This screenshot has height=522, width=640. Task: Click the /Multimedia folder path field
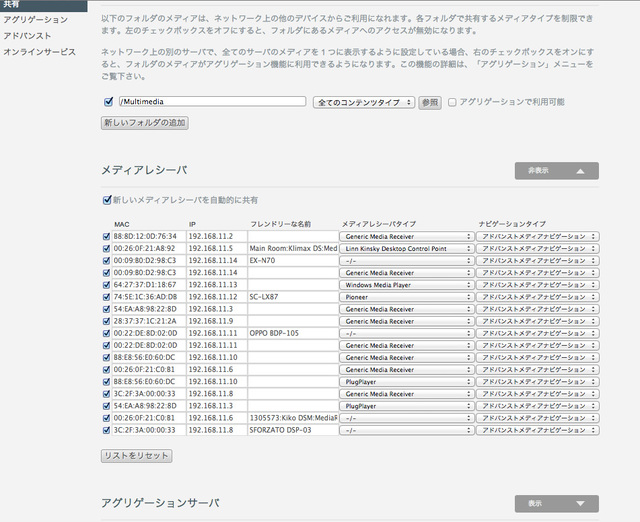tap(211, 102)
